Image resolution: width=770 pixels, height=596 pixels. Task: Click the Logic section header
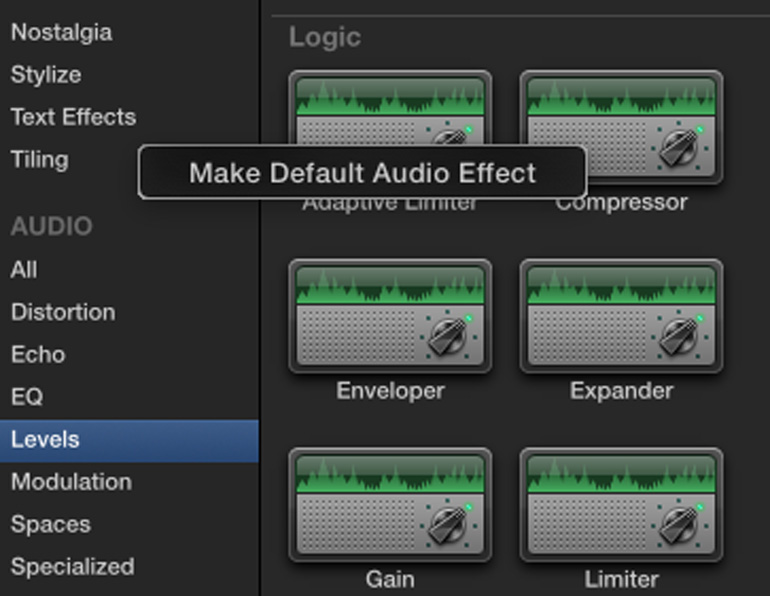(325, 38)
